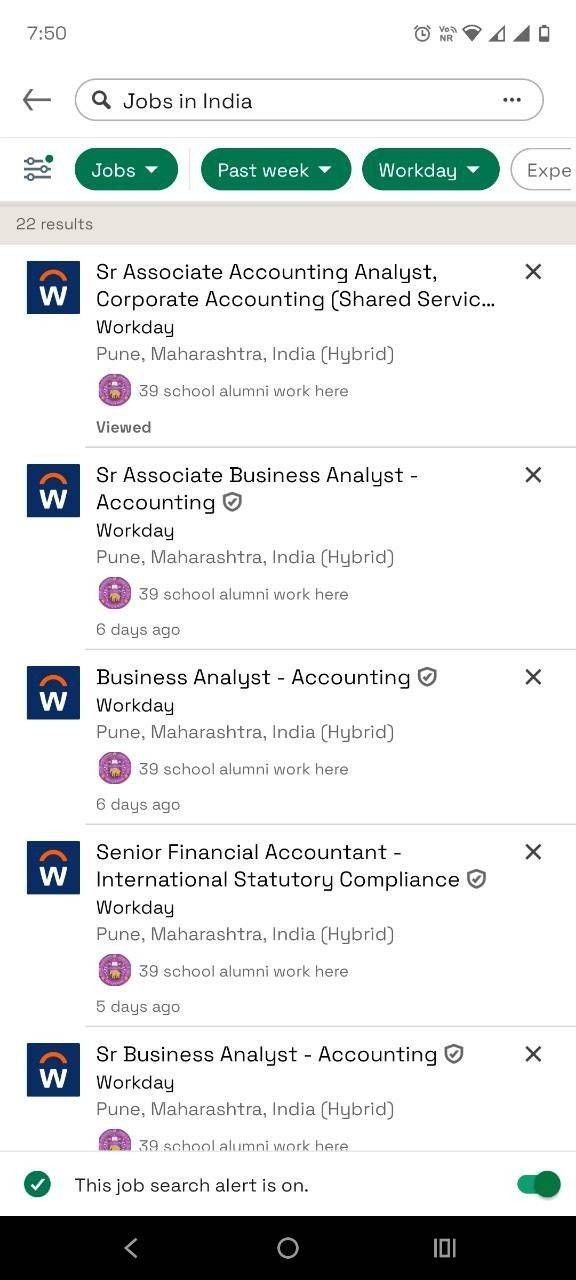Expand the Jobs filter dropdown
Screen dimensions: 576x1280
(x=126, y=169)
